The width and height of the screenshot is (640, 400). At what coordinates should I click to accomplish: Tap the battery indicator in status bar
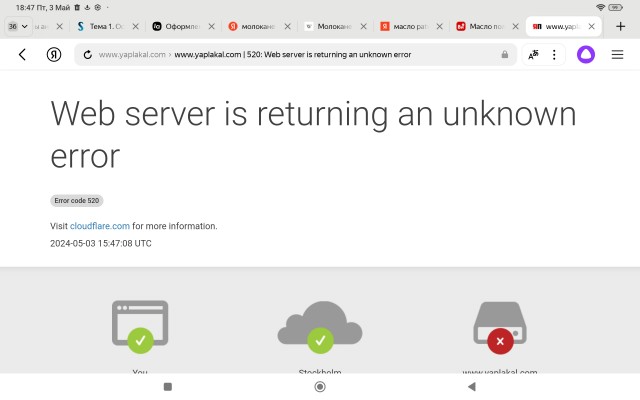(x=615, y=7)
